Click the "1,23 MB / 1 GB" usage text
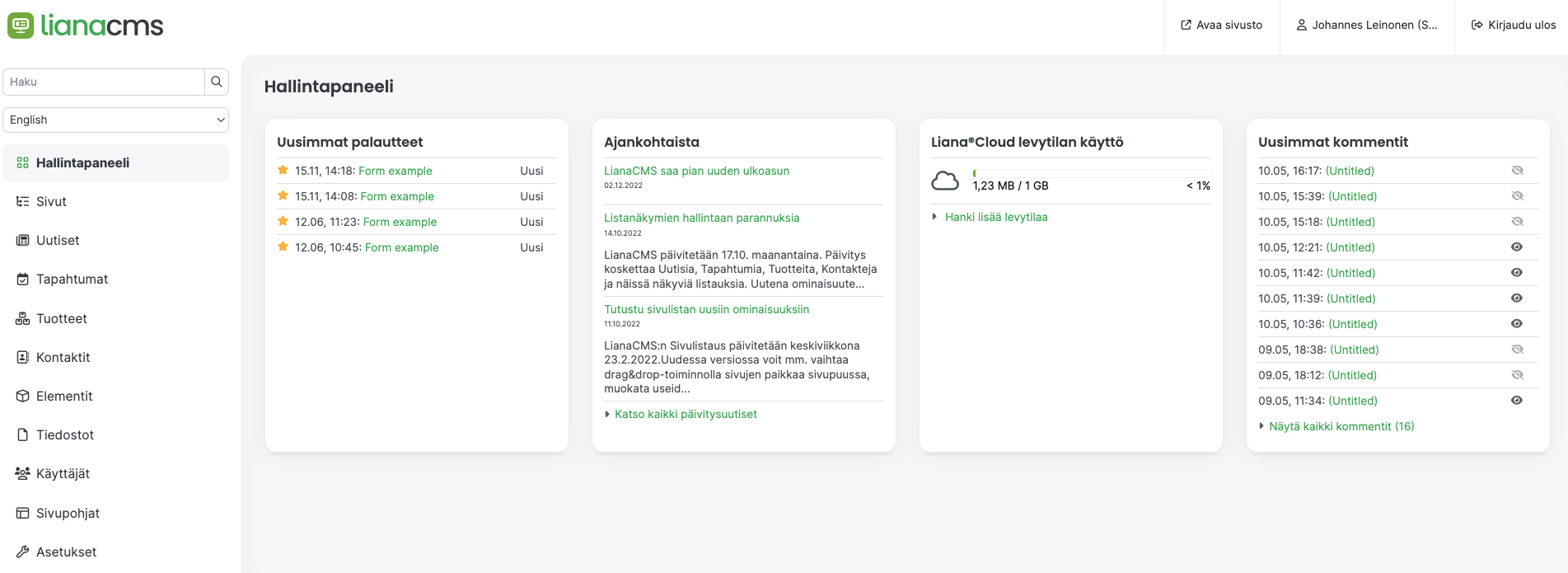1568x573 pixels. (1010, 186)
